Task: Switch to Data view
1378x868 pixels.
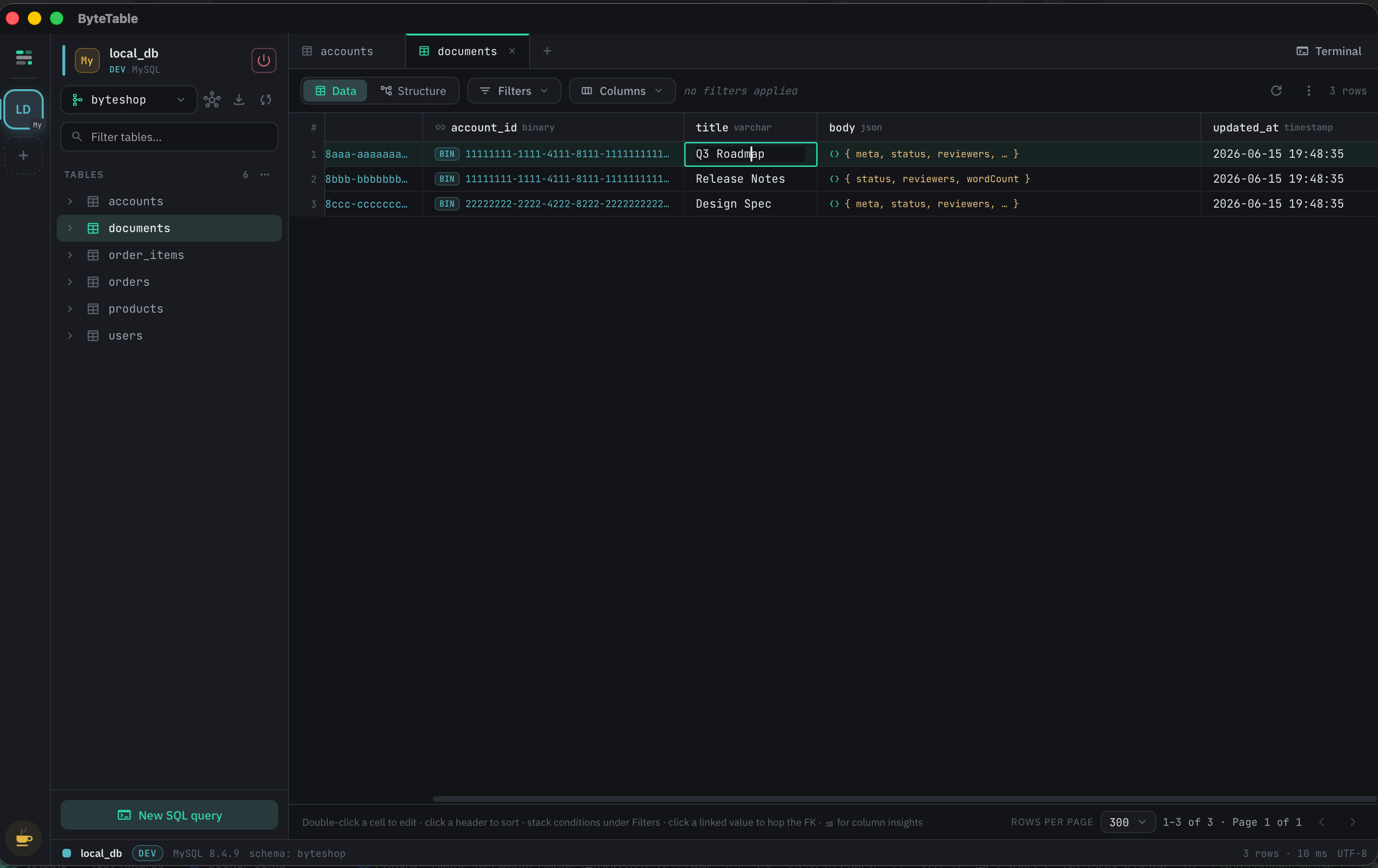Action: click(x=335, y=91)
